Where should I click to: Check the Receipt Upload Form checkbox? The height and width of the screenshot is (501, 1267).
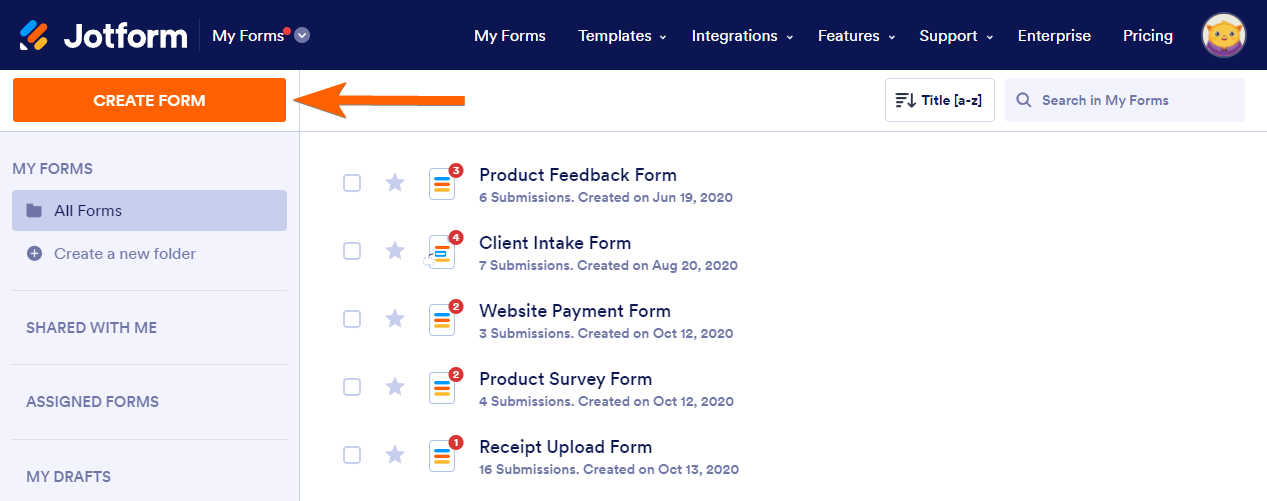(352, 455)
